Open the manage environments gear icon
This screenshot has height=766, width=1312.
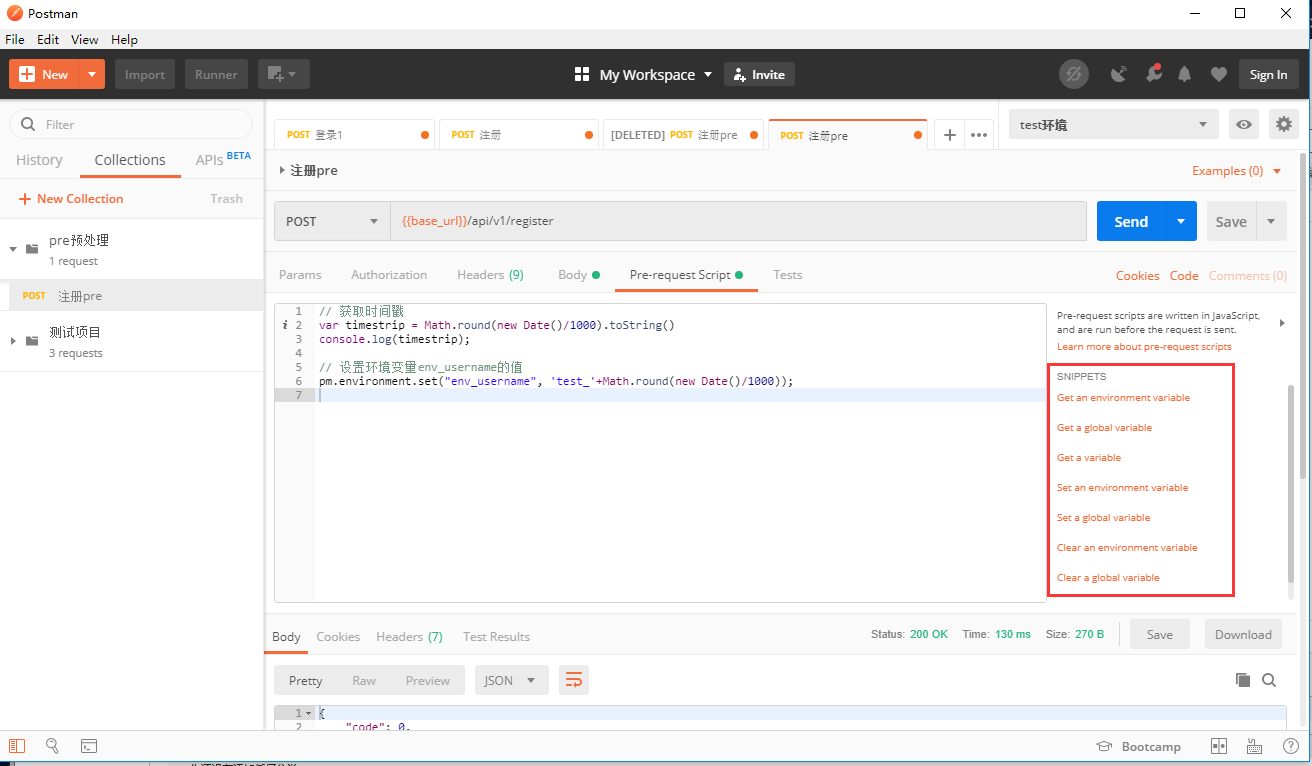coord(1284,124)
